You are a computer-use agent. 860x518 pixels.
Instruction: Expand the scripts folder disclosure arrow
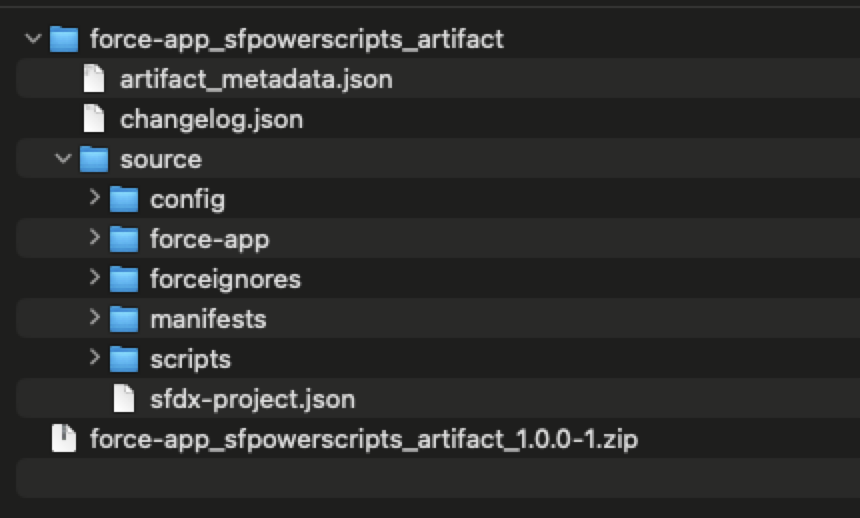pos(94,358)
